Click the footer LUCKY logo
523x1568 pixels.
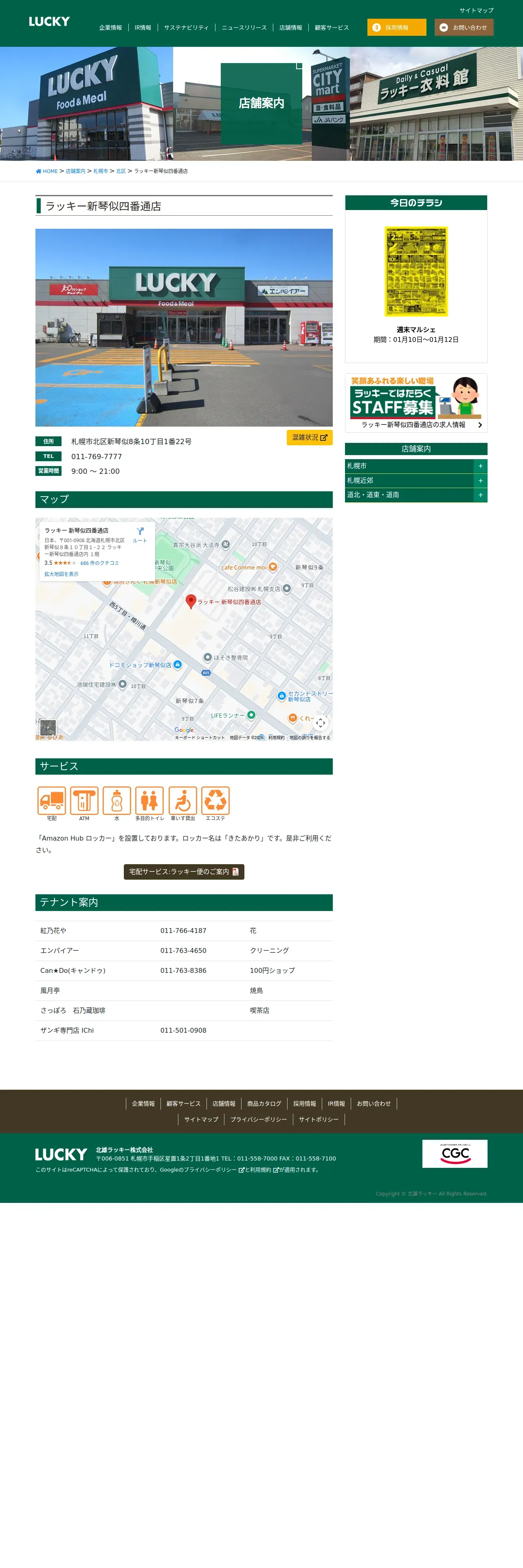61,1155
